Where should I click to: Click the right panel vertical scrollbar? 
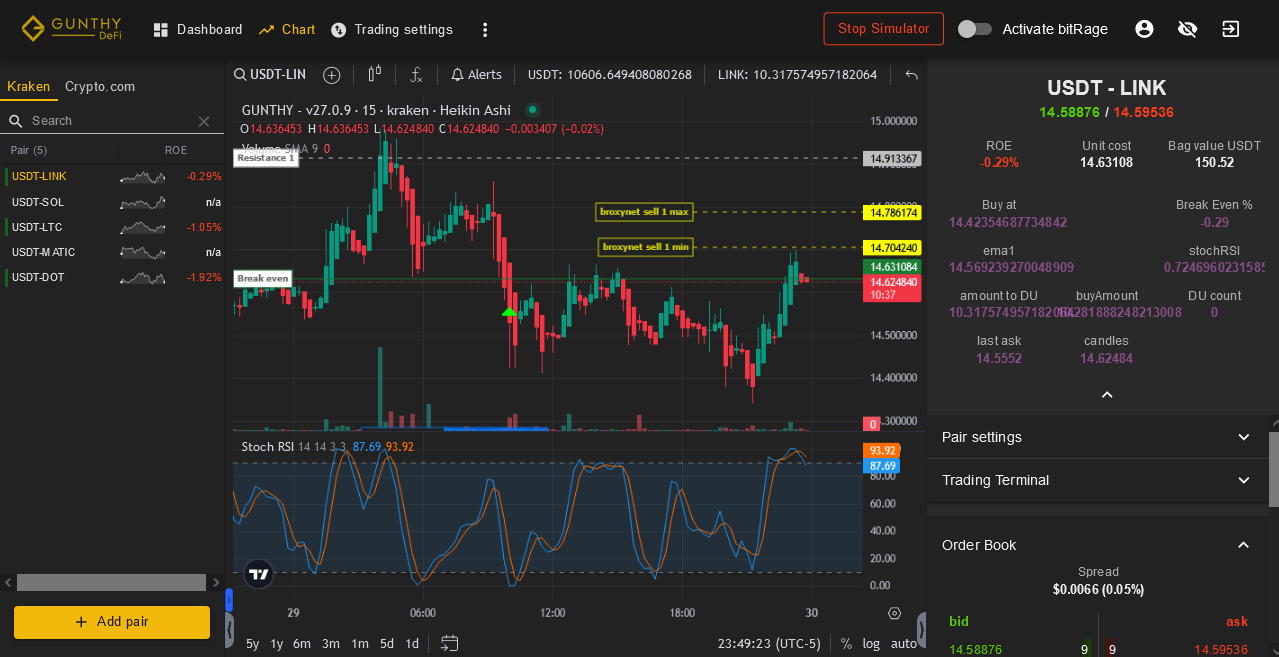[x=1274, y=470]
